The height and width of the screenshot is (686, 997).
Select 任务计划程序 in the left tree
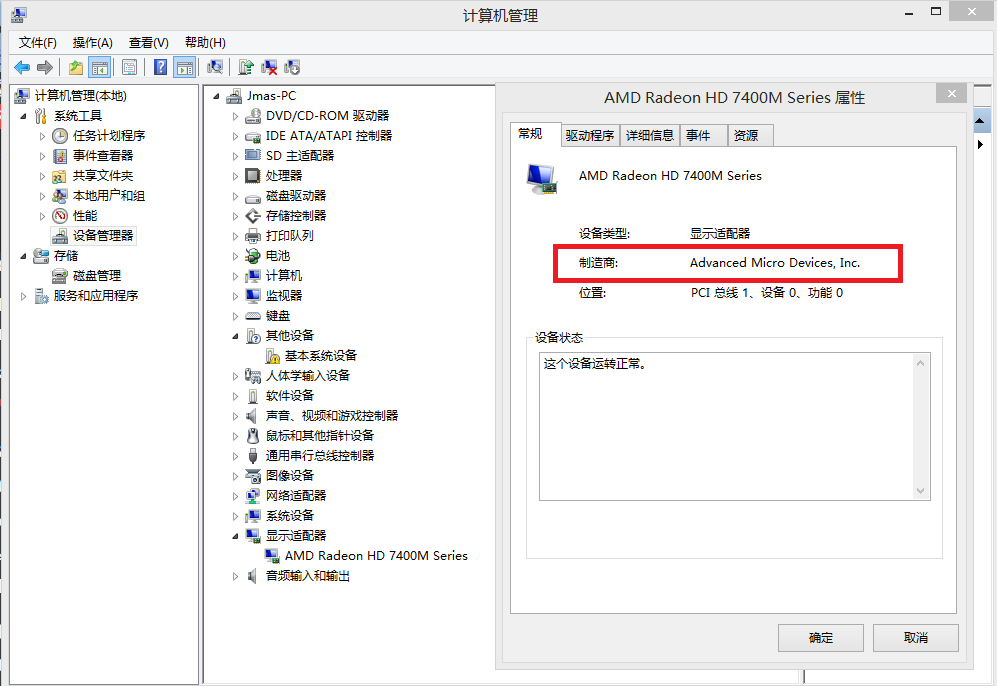[109, 135]
